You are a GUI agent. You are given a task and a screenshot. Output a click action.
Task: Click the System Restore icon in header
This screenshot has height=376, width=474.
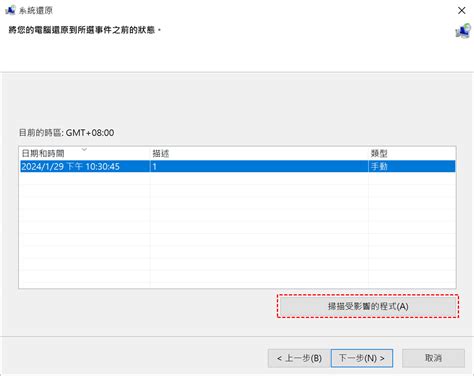pyautogui.click(x=463, y=31)
